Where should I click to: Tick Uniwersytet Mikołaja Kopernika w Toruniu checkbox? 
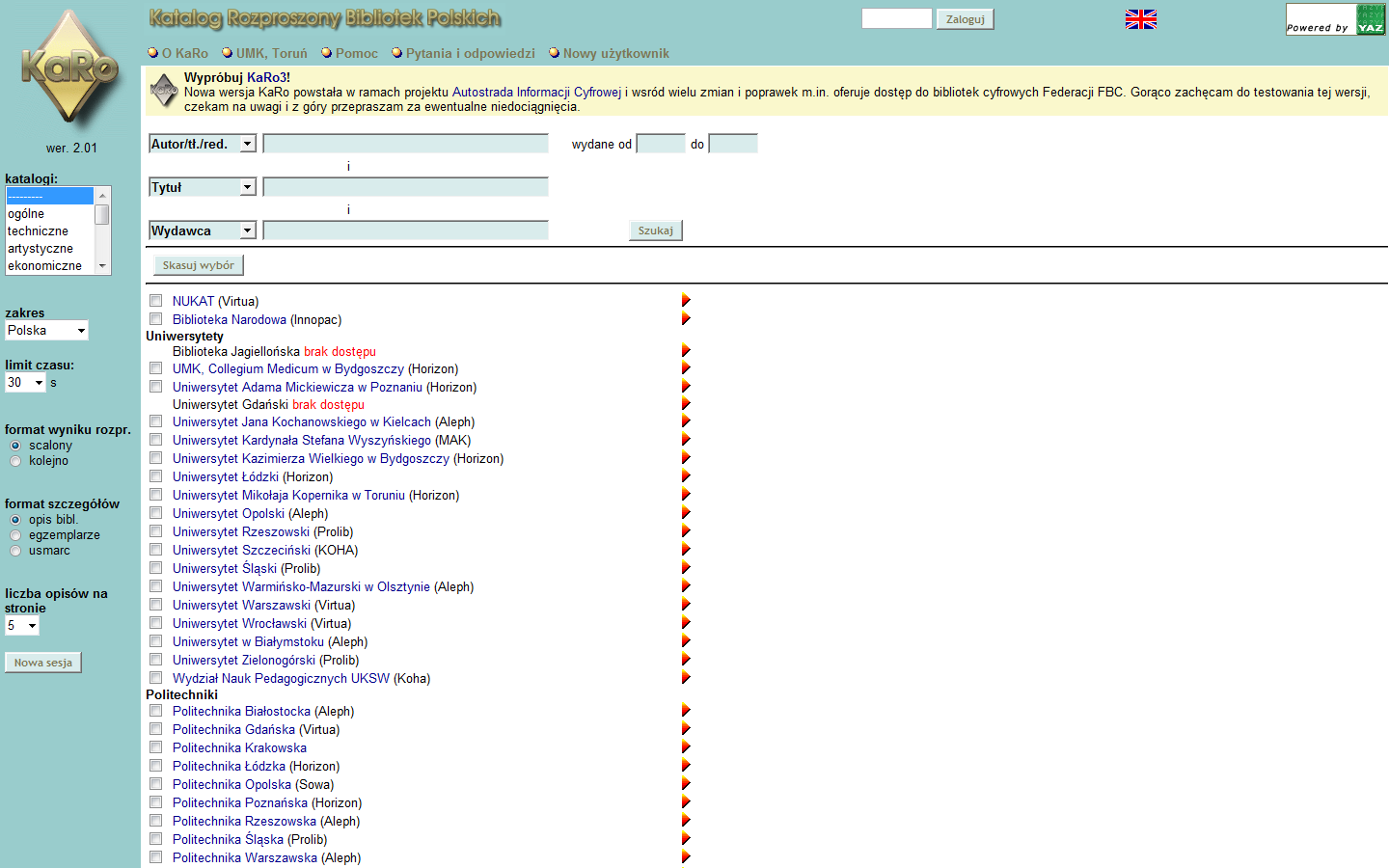[x=156, y=495]
